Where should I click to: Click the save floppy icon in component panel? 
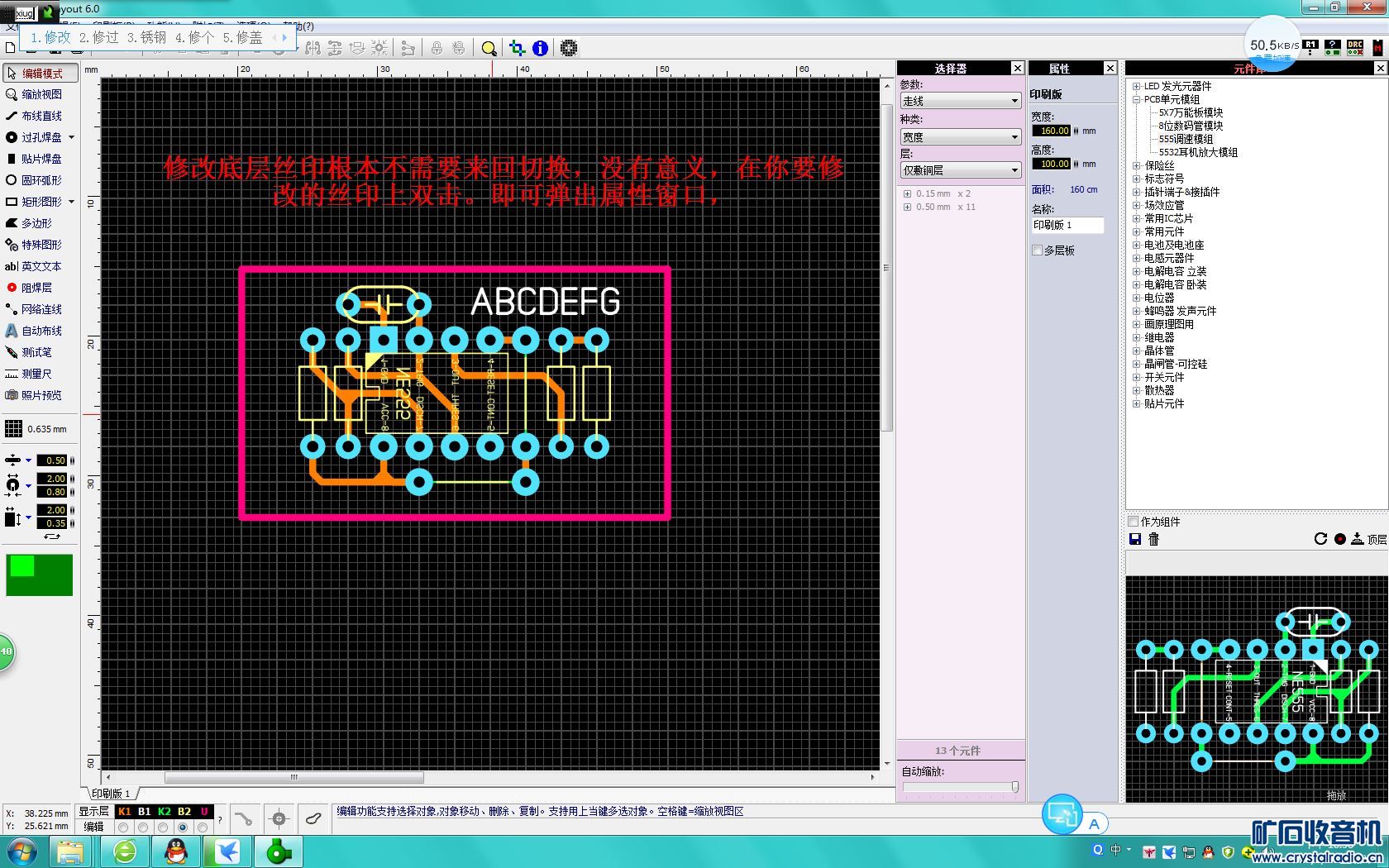[x=1135, y=539]
